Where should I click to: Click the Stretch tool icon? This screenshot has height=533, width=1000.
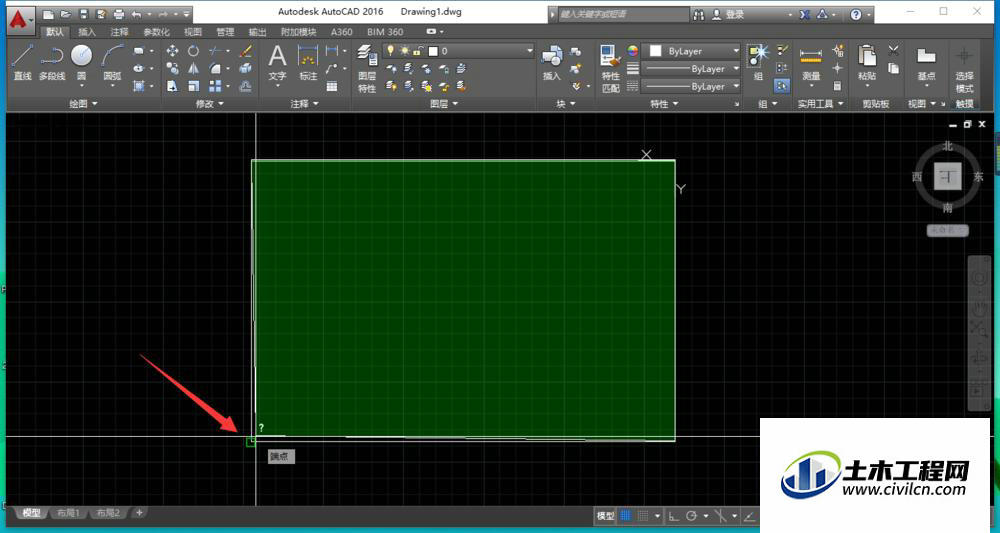tap(172, 85)
